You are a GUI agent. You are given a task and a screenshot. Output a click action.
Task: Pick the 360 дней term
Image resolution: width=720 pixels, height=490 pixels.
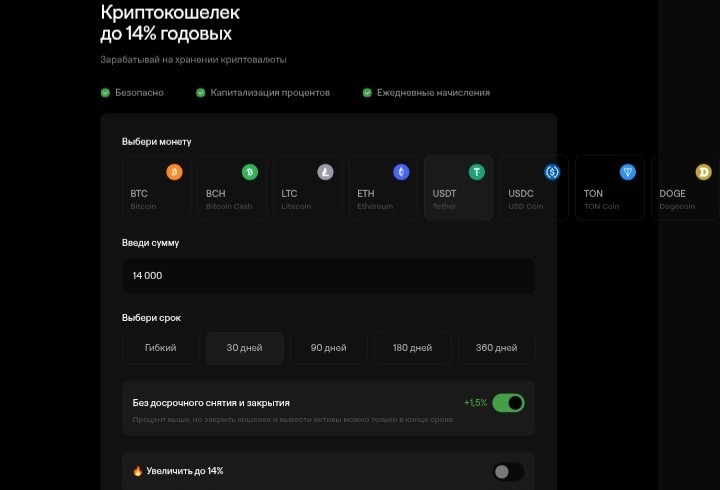[497, 348]
